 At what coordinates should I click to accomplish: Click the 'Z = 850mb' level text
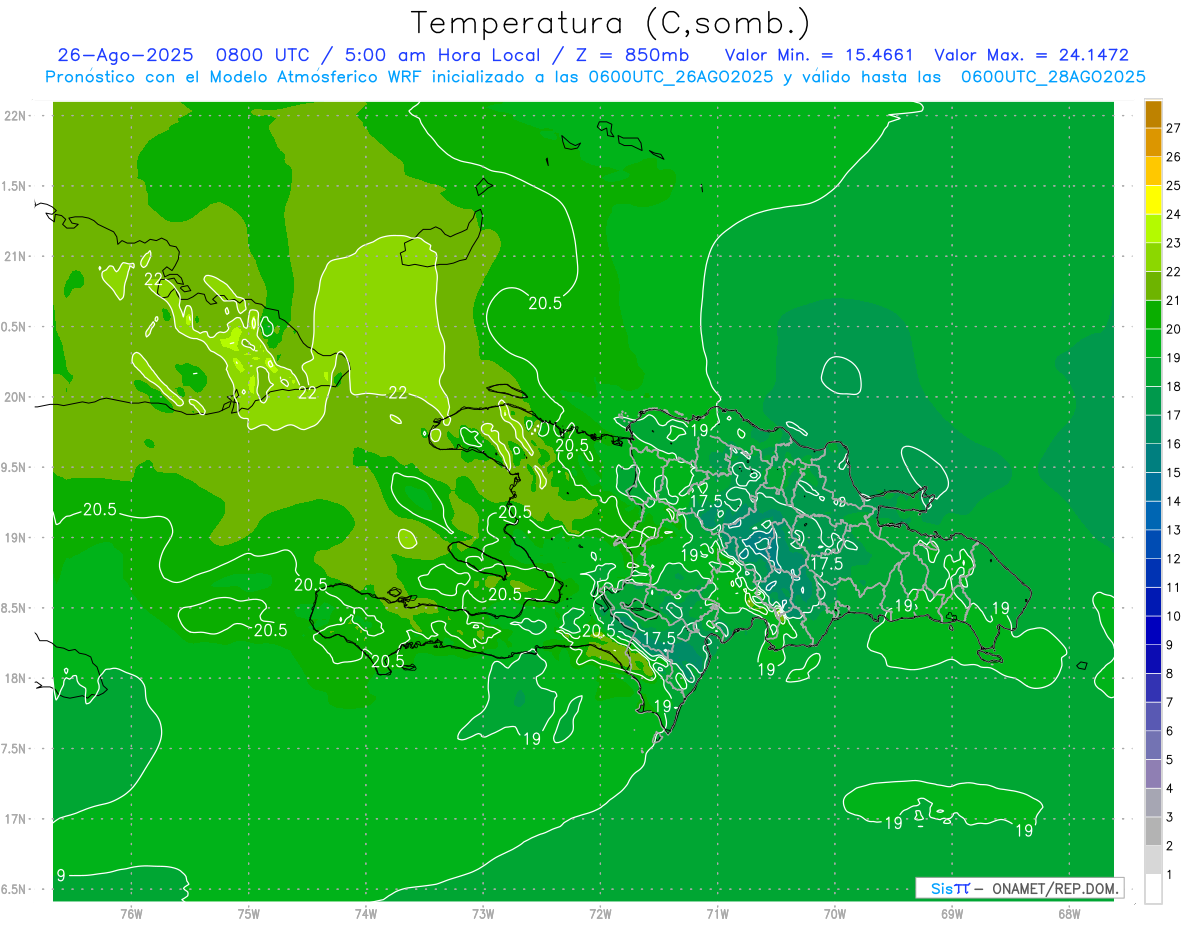click(x=633, y=55)
